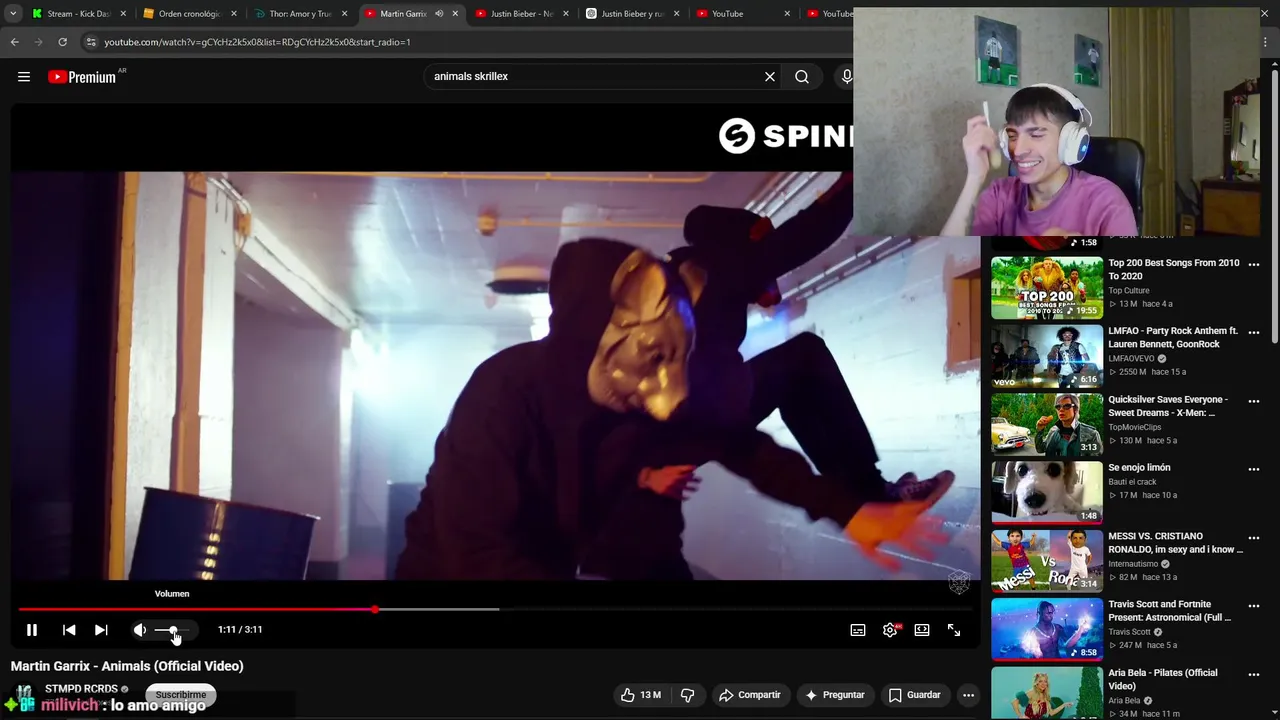The width and height of the screenshot is (1280, 720).
Task: Like the video with 13 M likes
Action: [640, 695]
